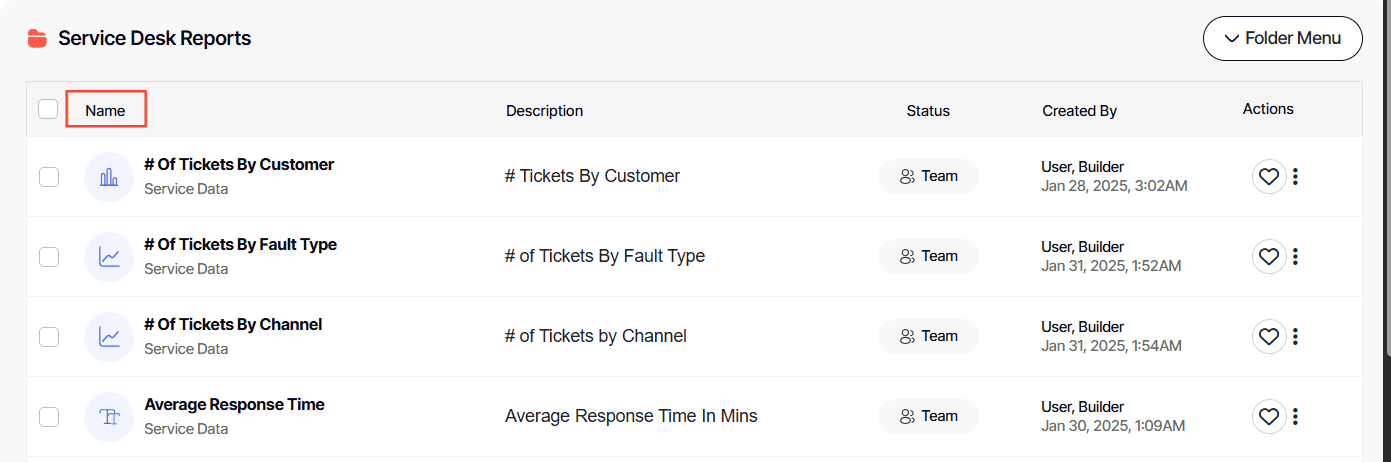Select the Average Response Time row checkbox

coord(49,417)
